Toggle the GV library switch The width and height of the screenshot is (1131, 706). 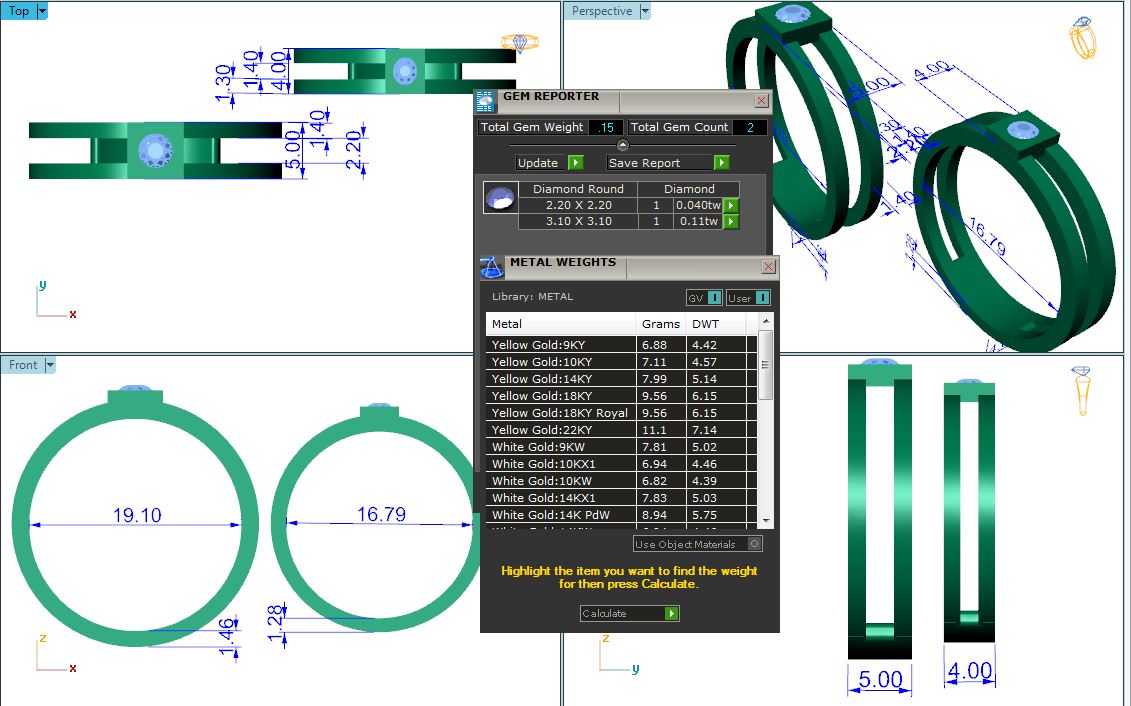[714, 298]
